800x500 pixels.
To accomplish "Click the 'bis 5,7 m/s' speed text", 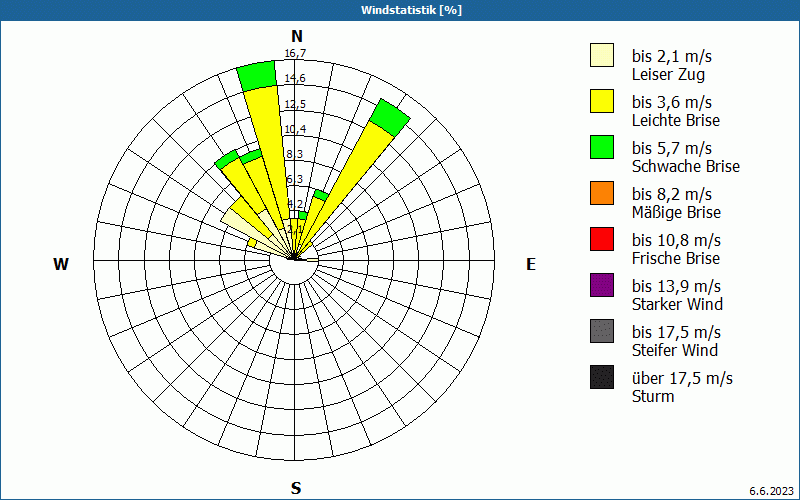I will pyautogui.click(x=671, y=148).
